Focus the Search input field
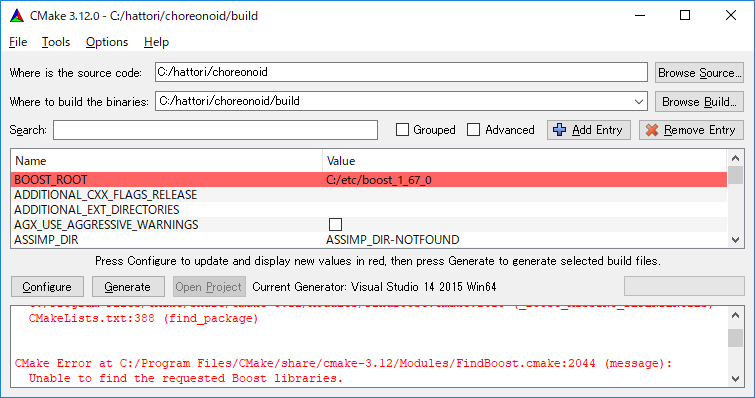The image size is (755, 398). [x=215, y=130]
